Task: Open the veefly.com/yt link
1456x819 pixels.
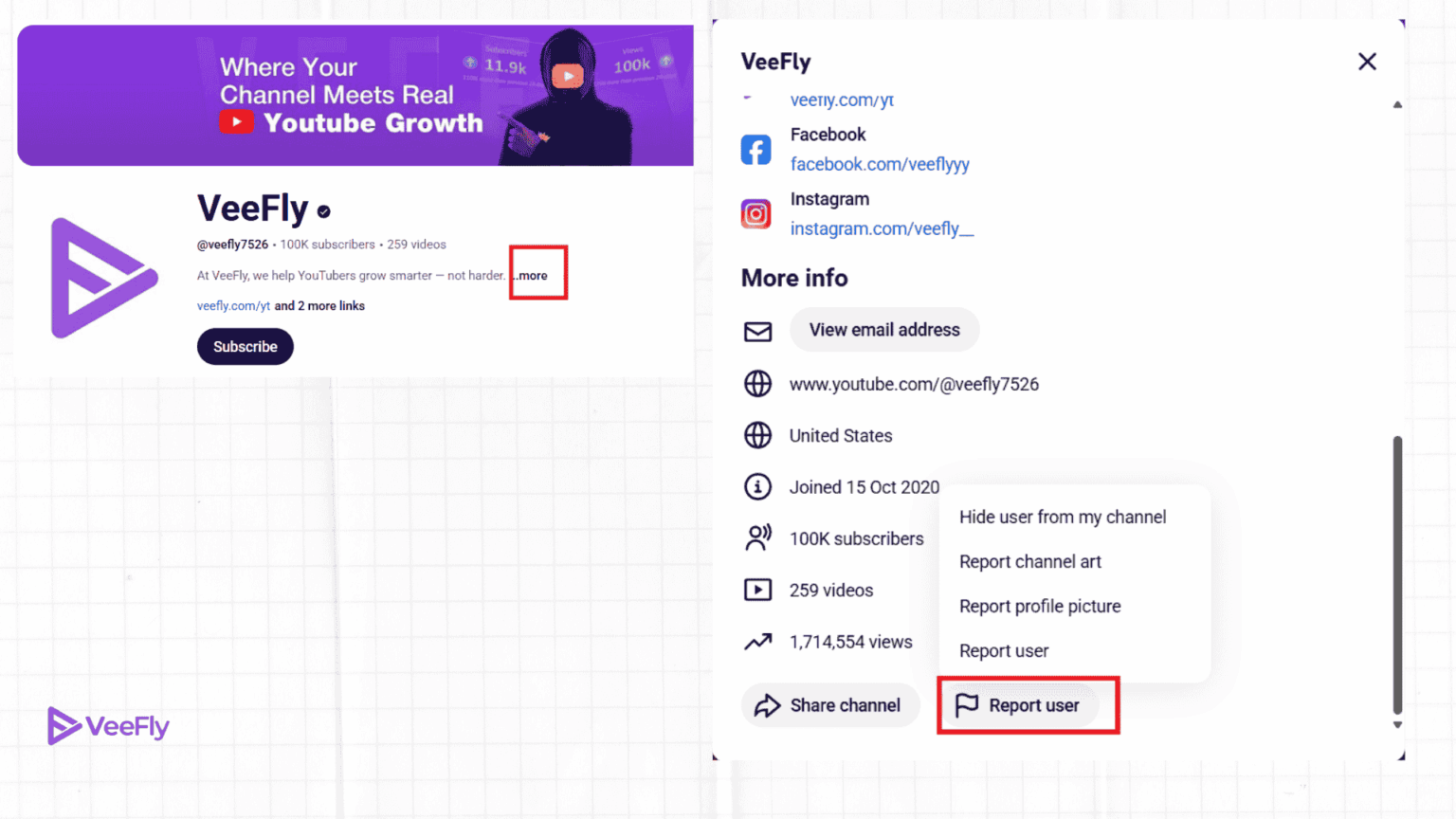Action: click(x=233, y=305)
